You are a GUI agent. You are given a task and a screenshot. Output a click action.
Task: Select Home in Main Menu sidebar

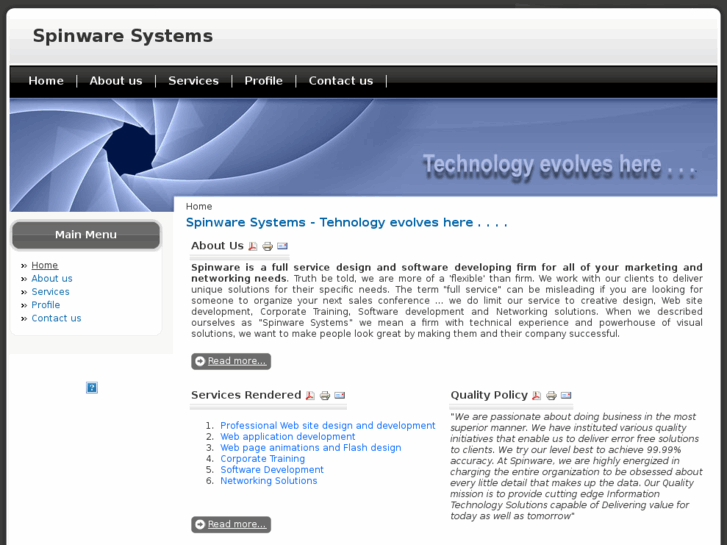(x=45, y=265)
